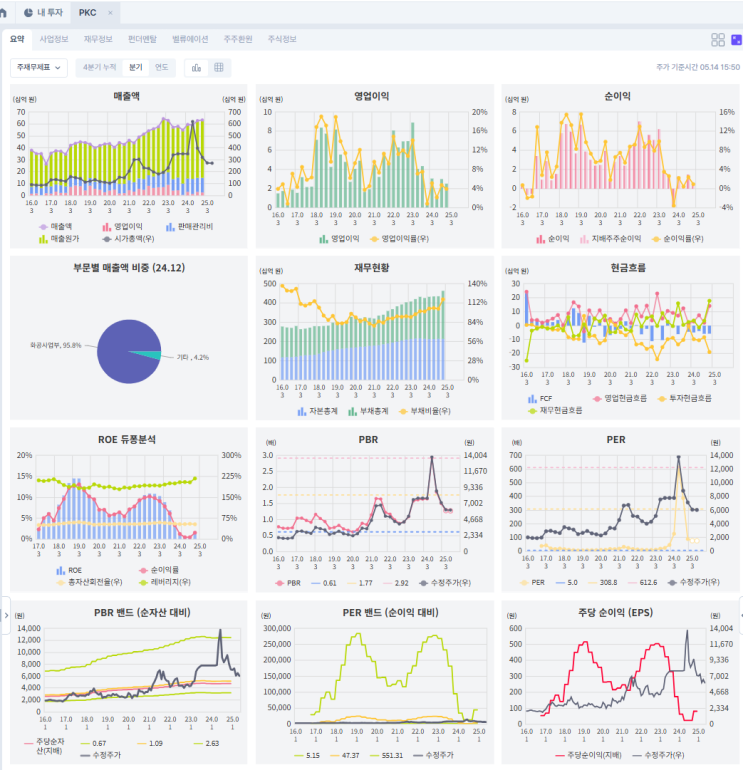This screenshot has width=743, height=770.
Task: Toggle the 2.92 PBR line legend
Action: tap(395, 583)
